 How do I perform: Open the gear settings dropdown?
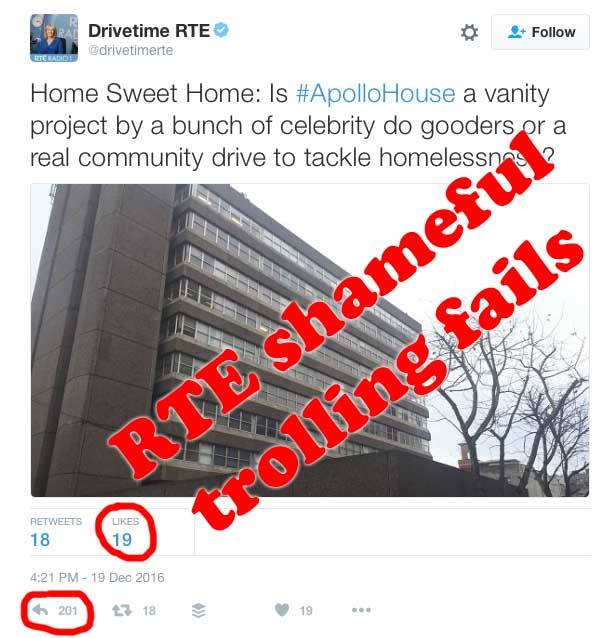[469, 32]
